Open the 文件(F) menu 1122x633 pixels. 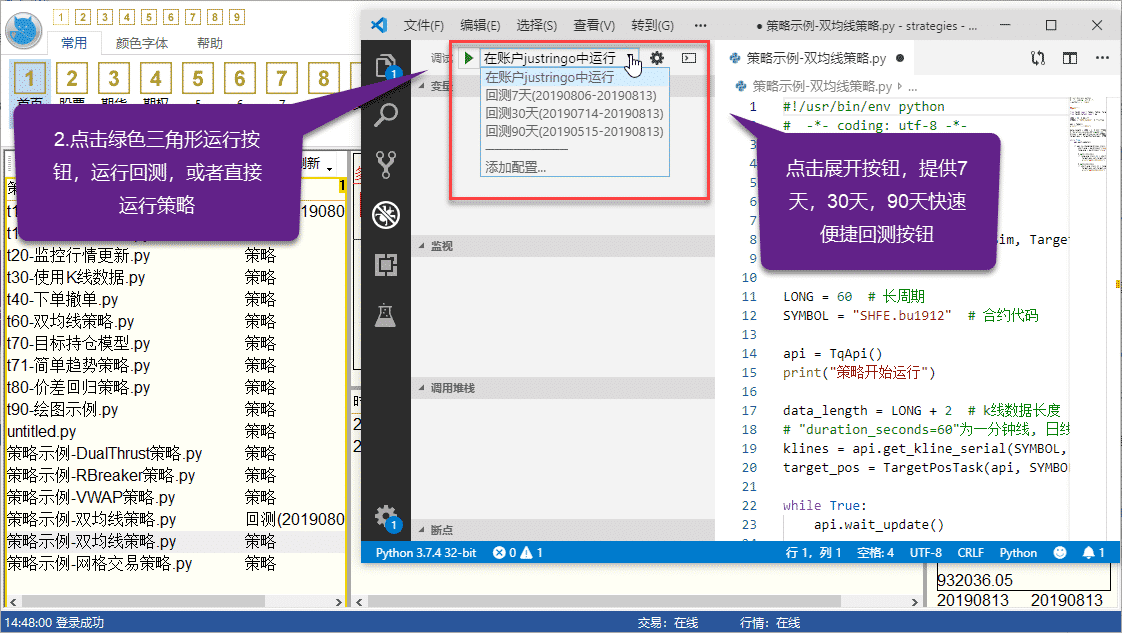point(424,25)
